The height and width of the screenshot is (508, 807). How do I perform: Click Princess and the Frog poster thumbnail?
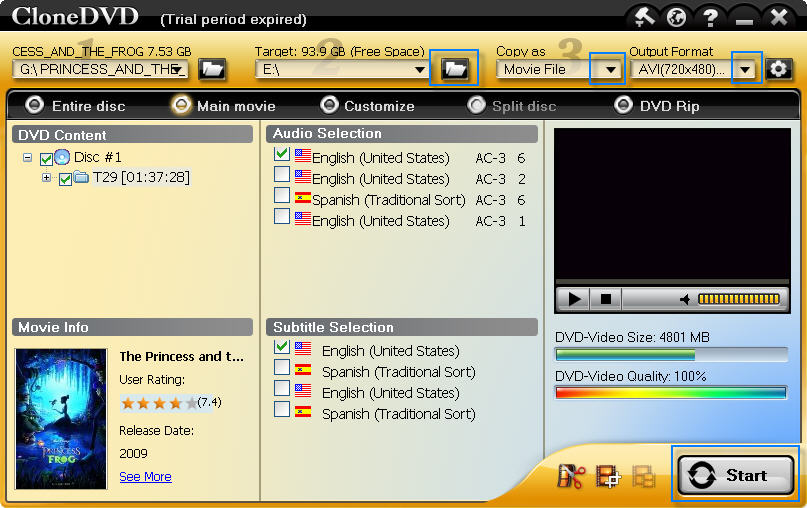pyautogui.click(x=61, y=418)
